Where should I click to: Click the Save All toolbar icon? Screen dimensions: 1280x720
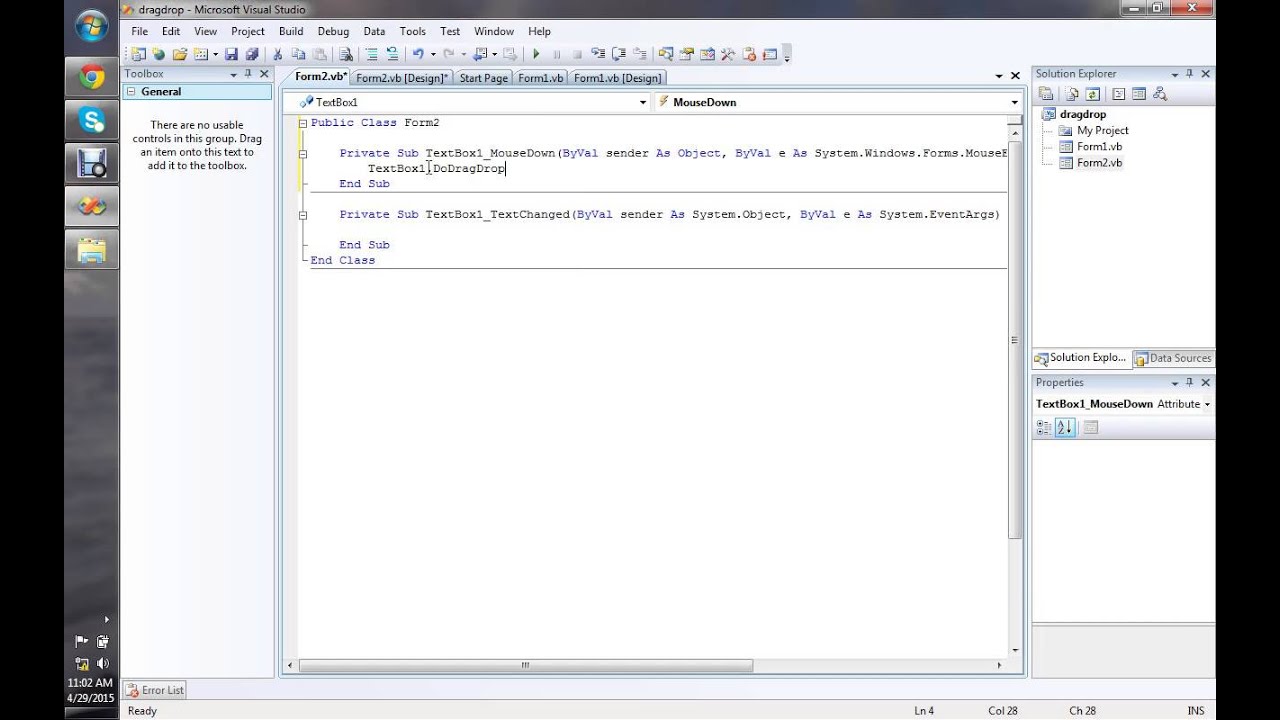[251, 55]
